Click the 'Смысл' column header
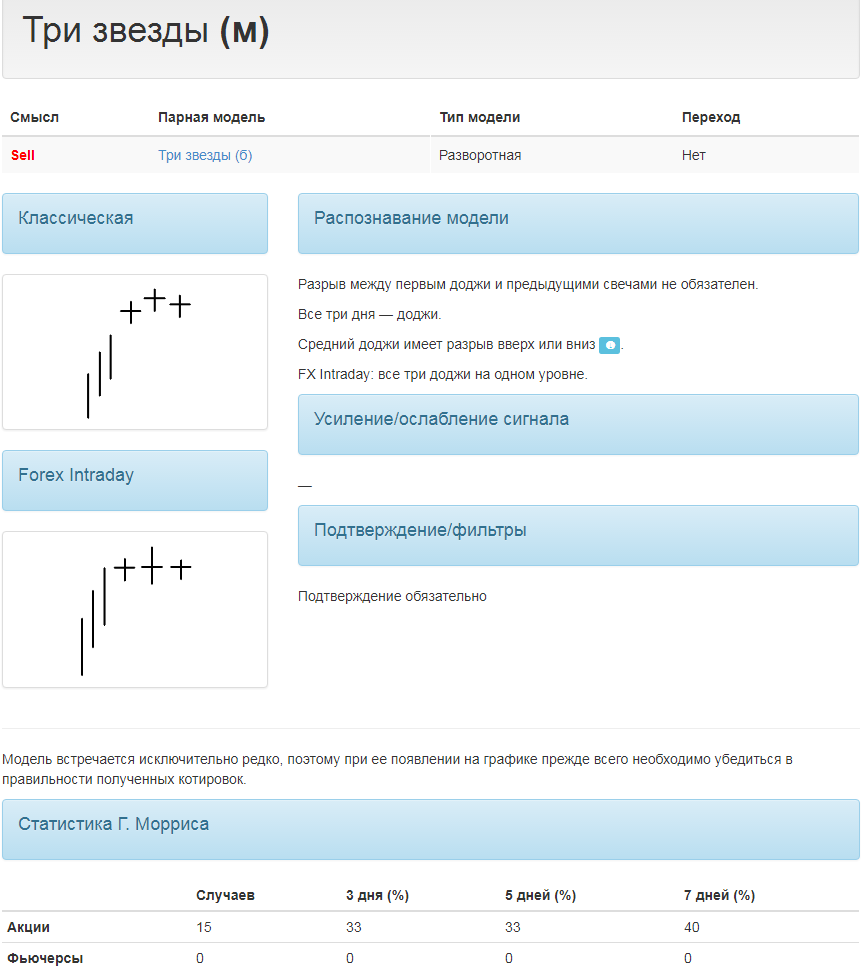The image size is (864, 975). pyautogui.click(x=34, y=117)
